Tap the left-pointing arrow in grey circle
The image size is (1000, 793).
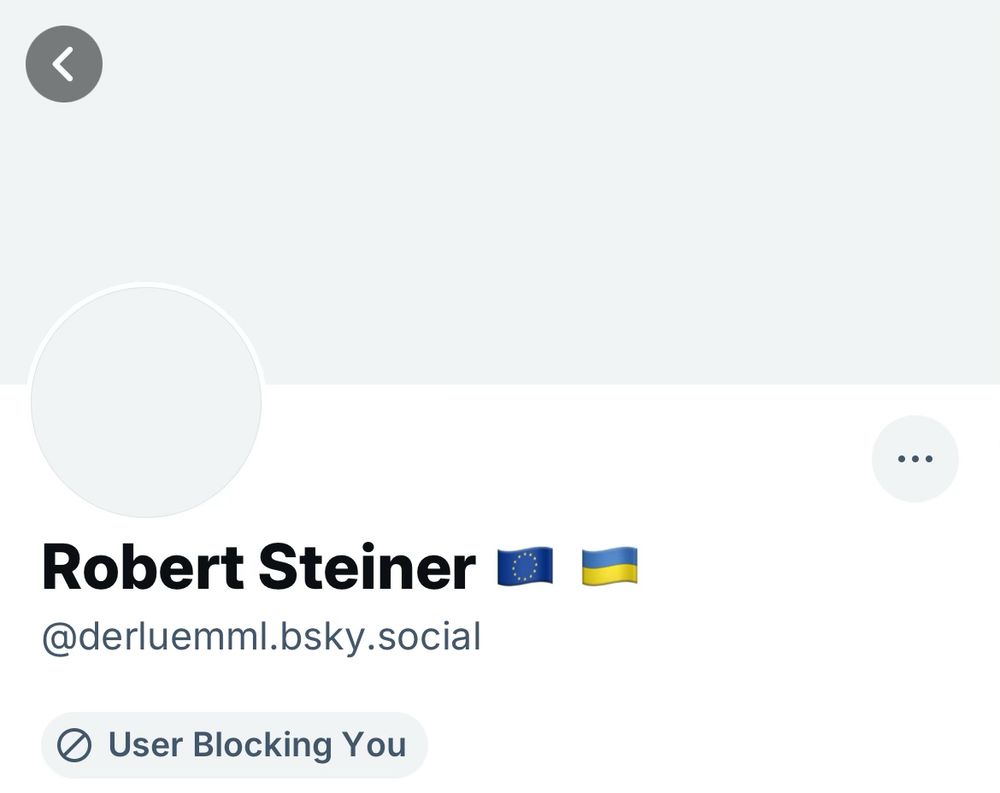62,64
